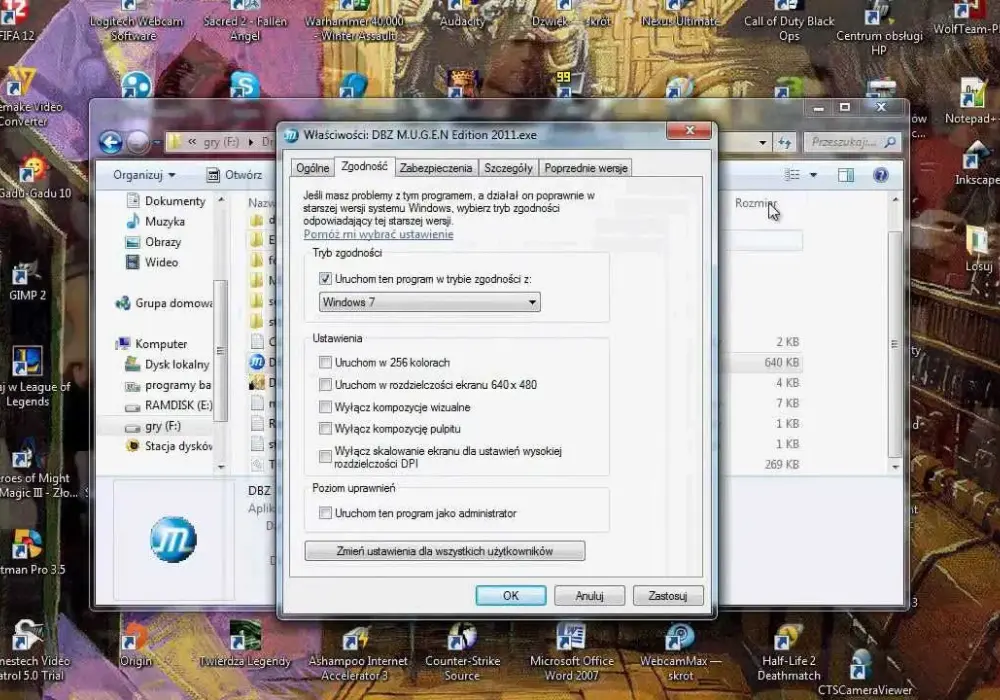Select RAMDISK (E:) drive
Image resolution: width=1000 pixels, height=700 pixels.
169,405
